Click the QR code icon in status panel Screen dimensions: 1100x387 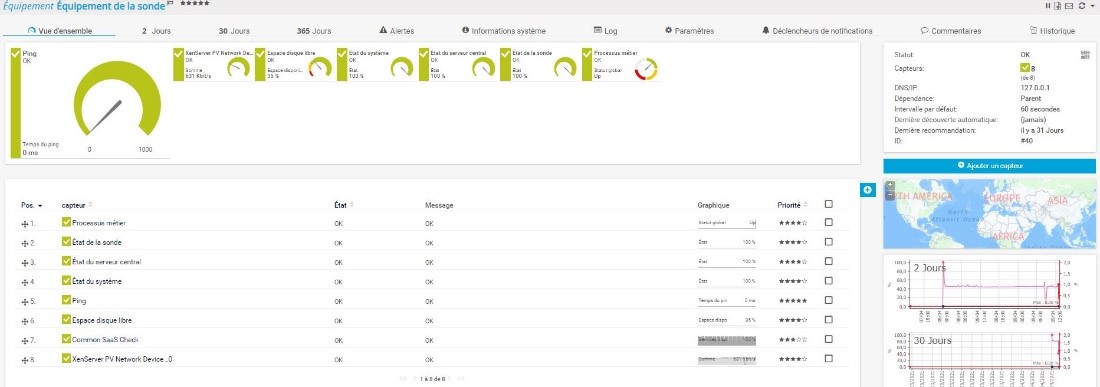pos(1085,54)
